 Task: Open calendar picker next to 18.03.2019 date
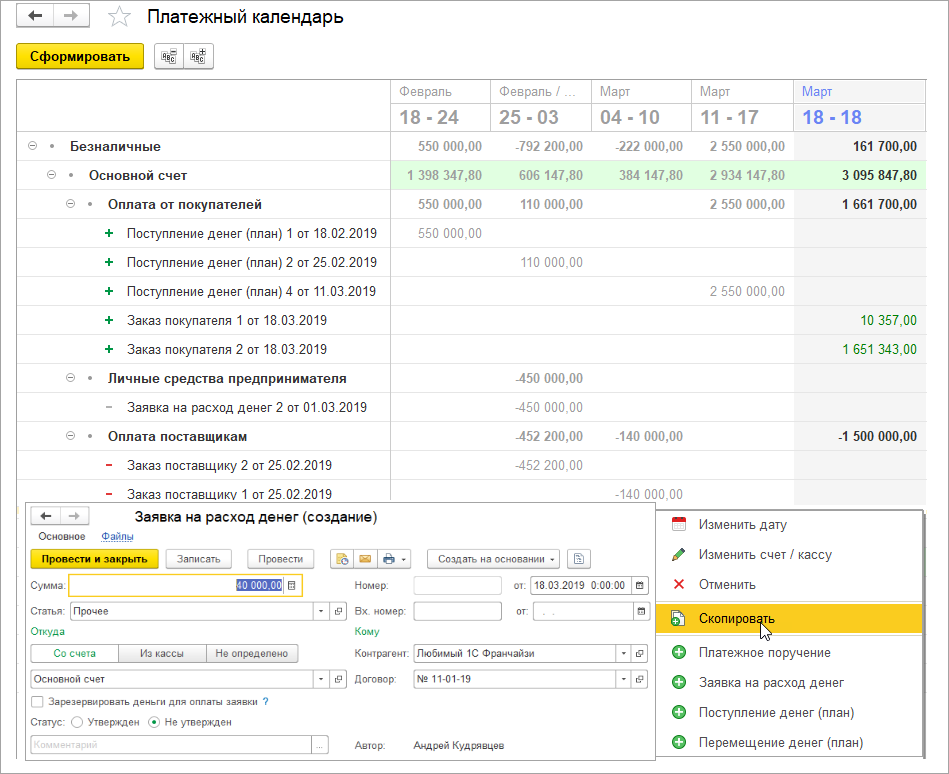(x=640, y=585)
